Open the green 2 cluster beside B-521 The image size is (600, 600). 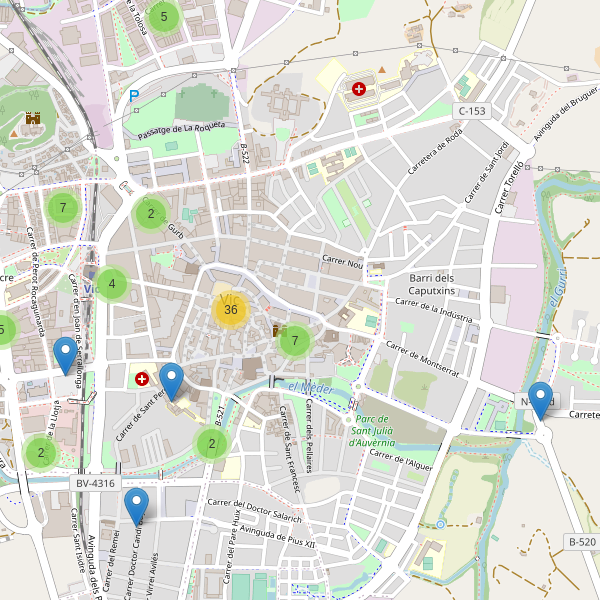tap(212, 444)
